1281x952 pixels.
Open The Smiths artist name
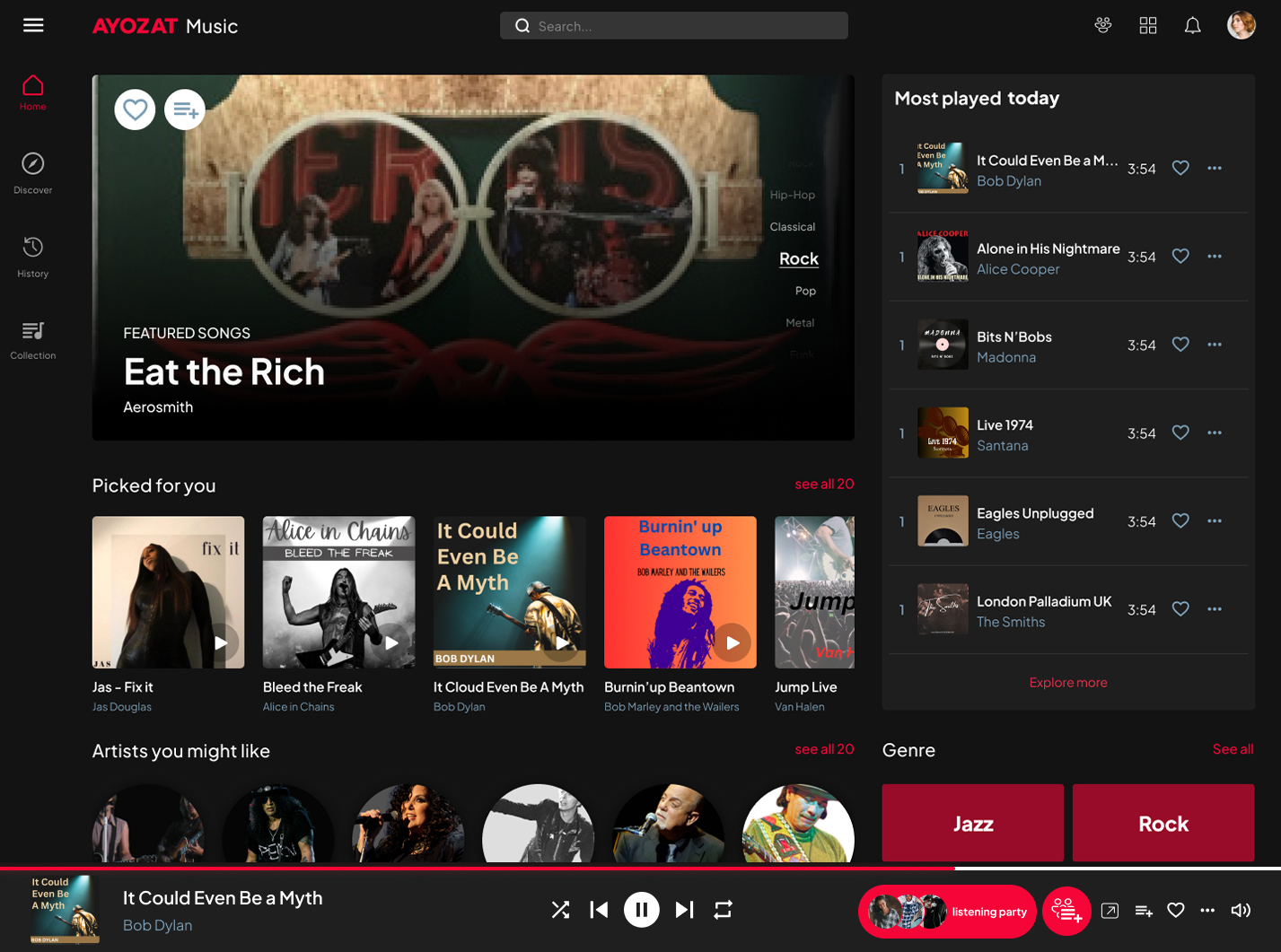1011,622
